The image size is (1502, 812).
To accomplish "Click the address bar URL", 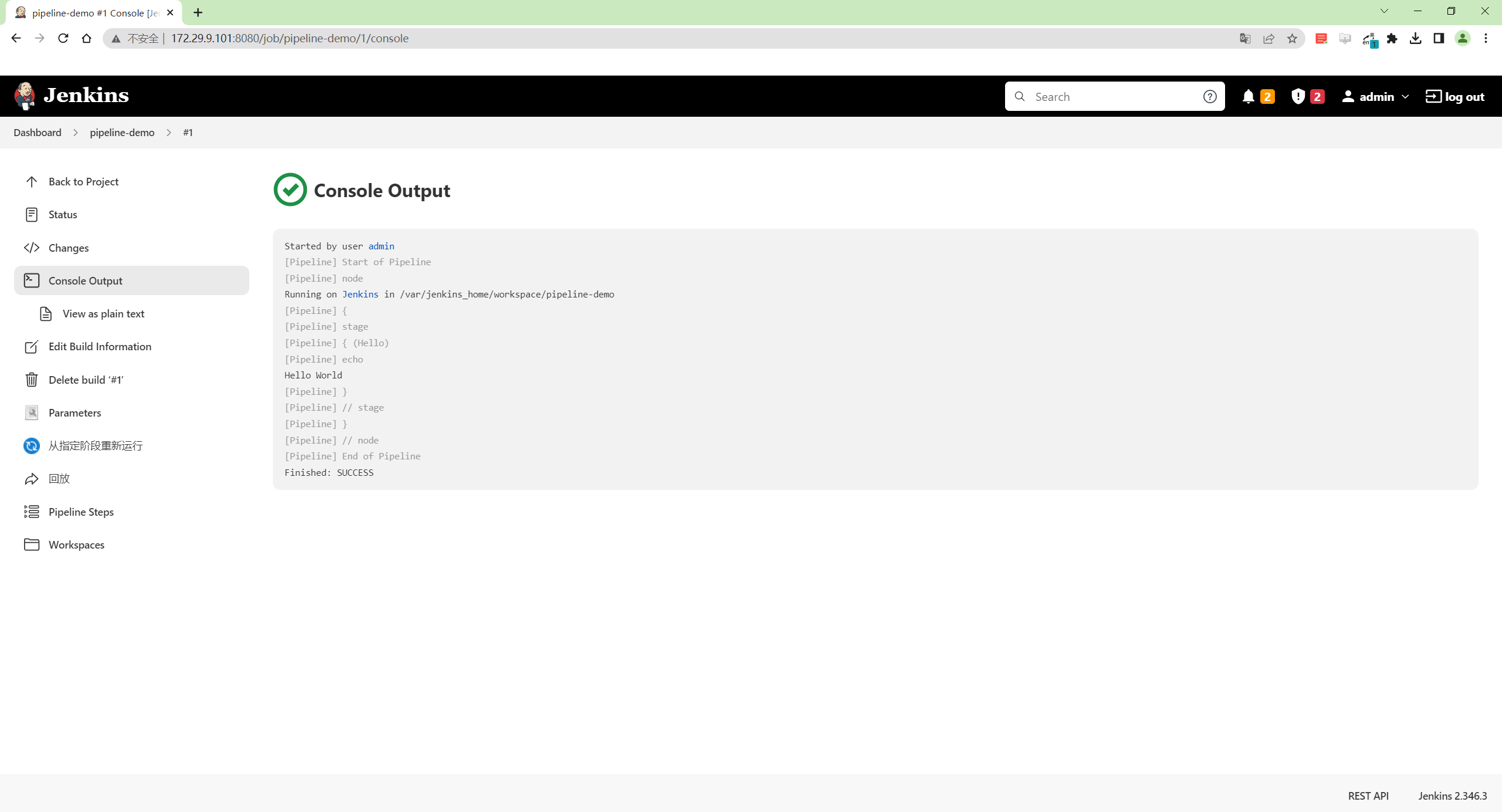I will click(290, 38).
